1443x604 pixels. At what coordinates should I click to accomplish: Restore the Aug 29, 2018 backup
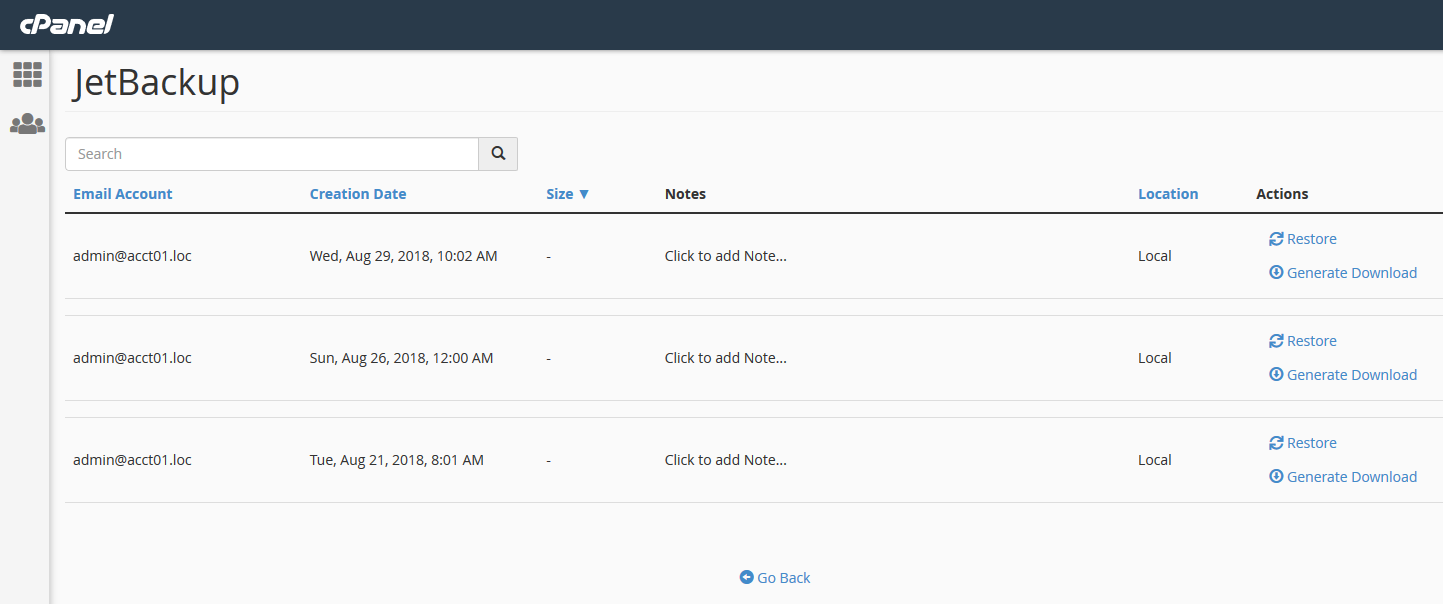(x=1303, y=239)
